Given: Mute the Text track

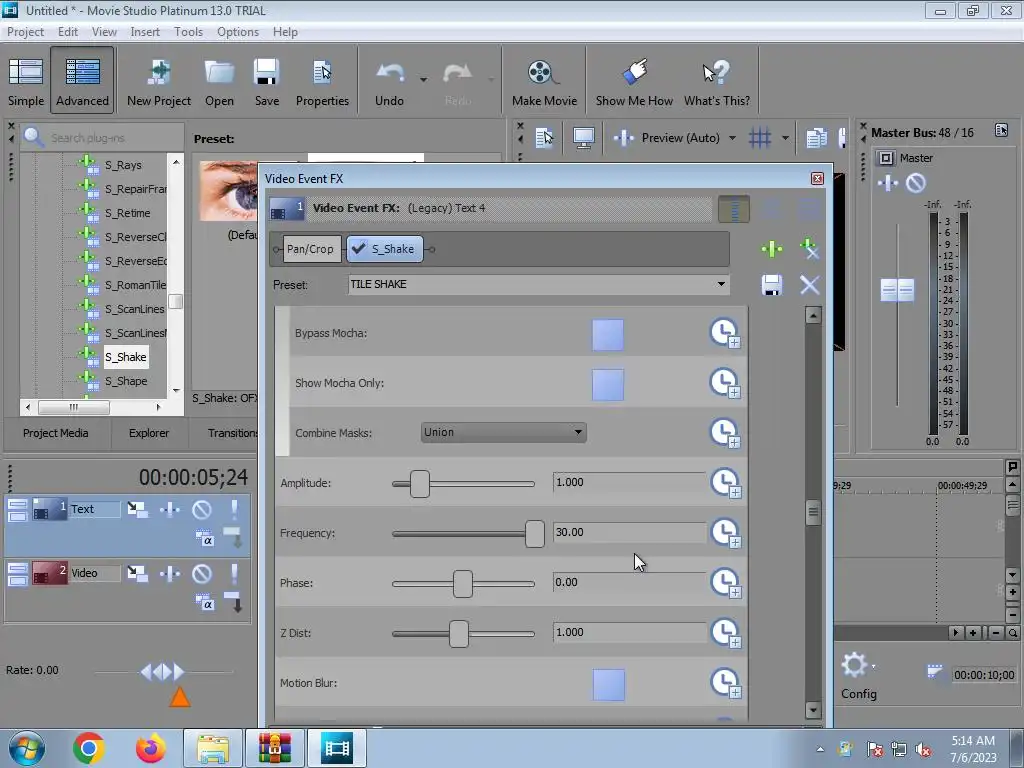Looking at the screenshot, I should point(202,509).
